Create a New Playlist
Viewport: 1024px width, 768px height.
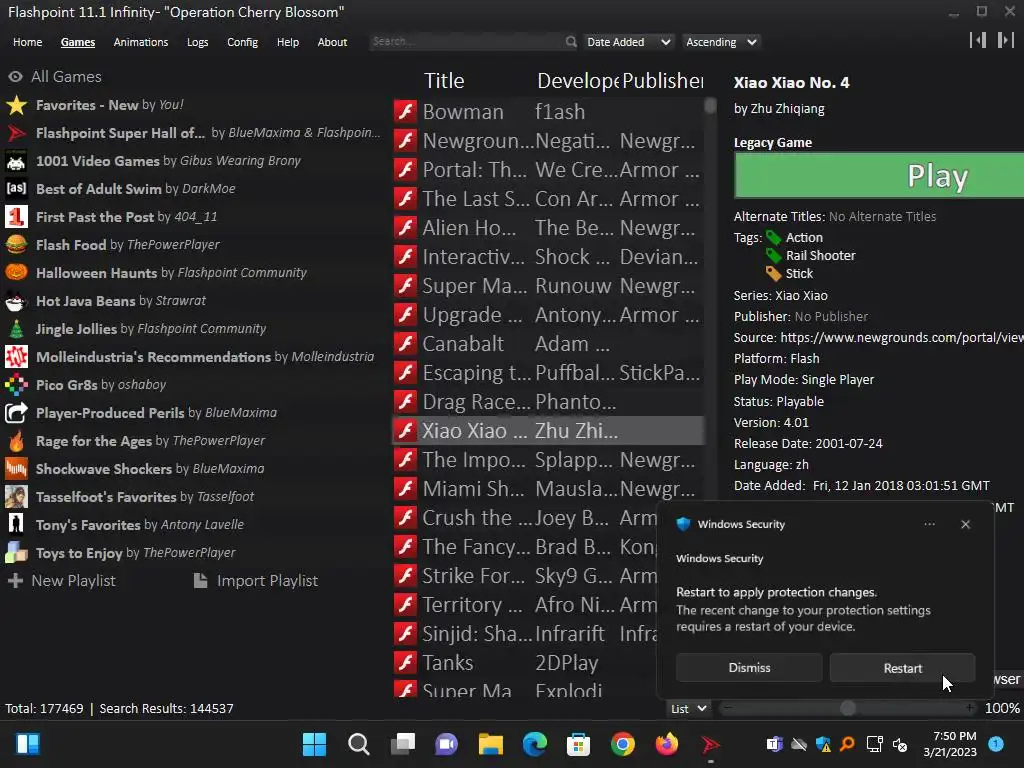coord(62,581)
